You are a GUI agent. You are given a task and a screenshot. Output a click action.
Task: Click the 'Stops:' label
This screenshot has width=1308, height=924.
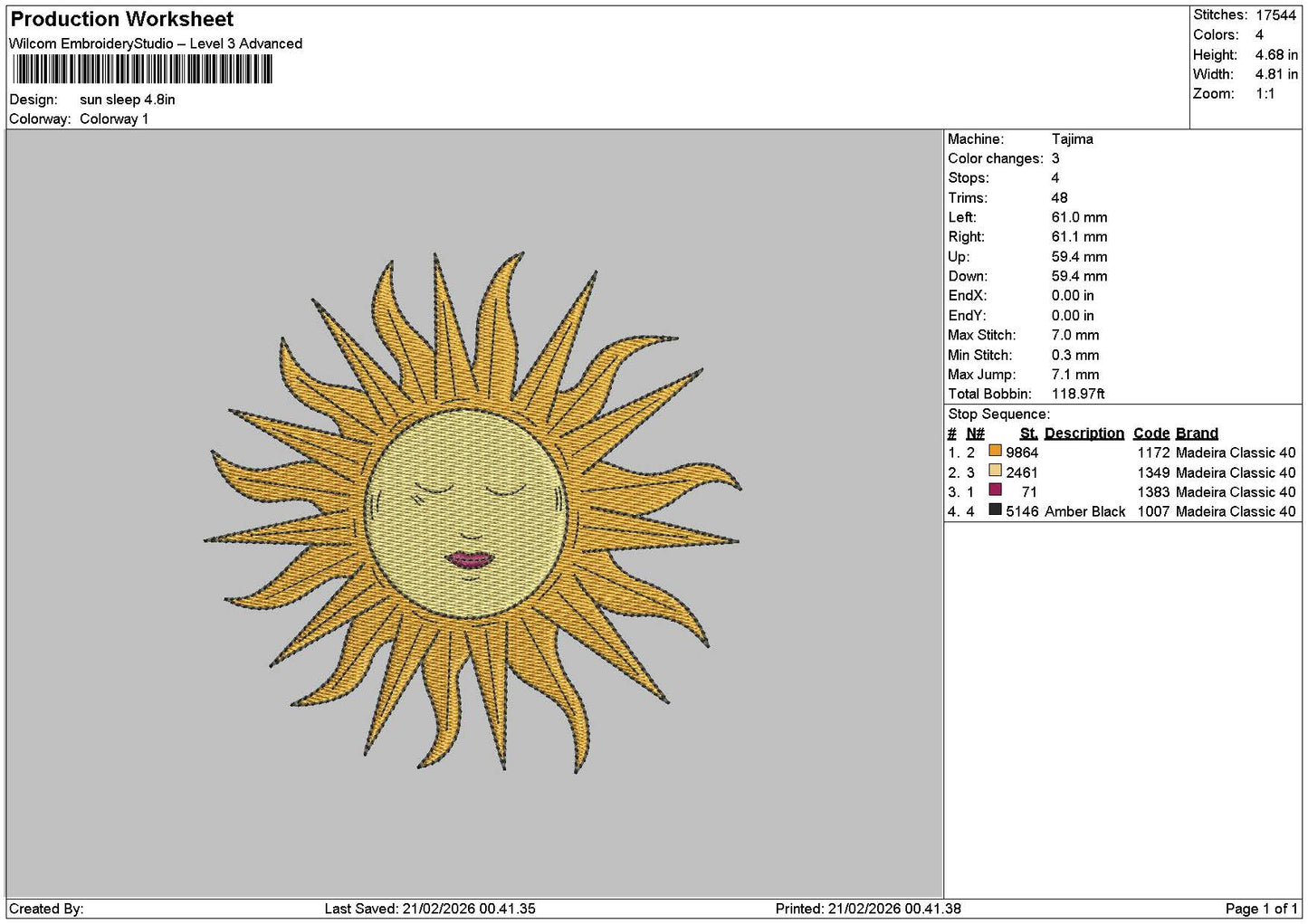tap(969, 178)
